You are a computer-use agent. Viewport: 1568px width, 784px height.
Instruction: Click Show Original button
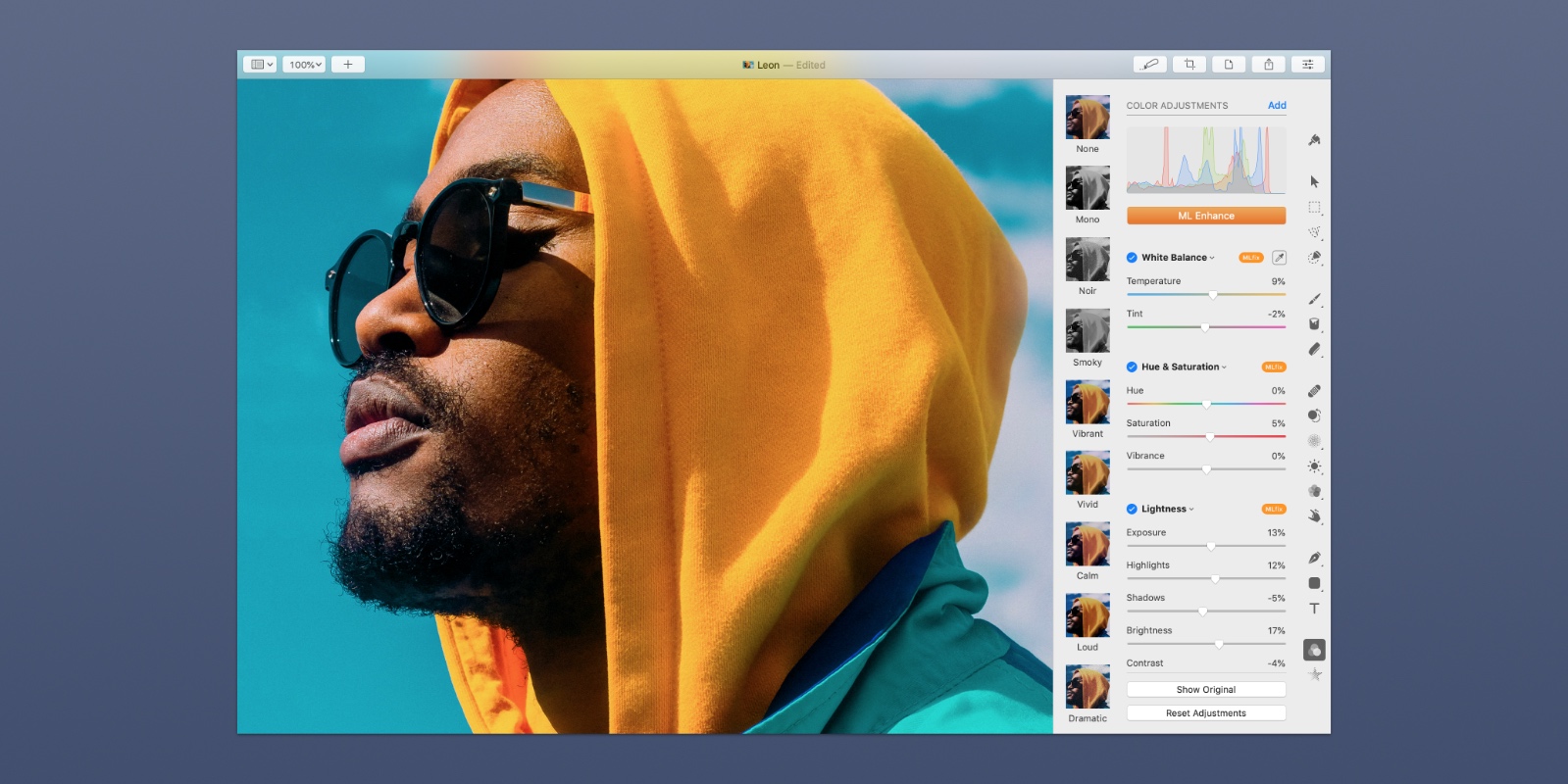[1205, 690]
